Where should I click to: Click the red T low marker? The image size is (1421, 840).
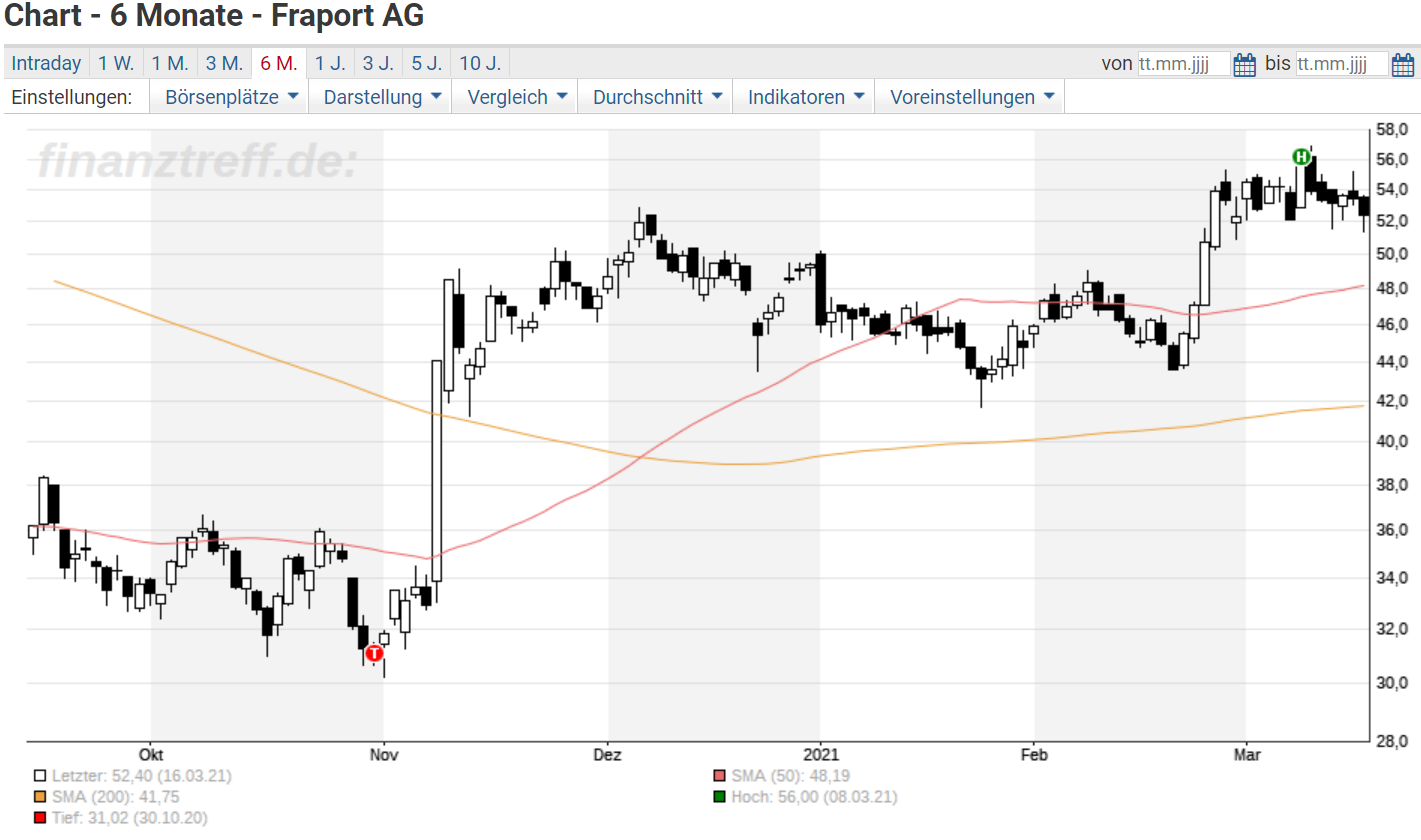click(374, 653)
